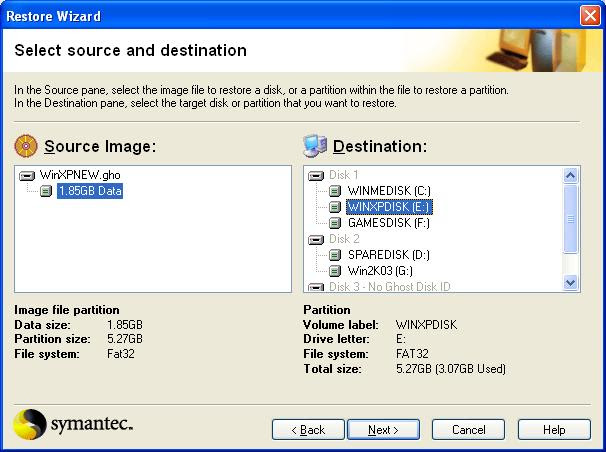This screenshot has height=452, width=606.
Task: Click the WinXPNEW.gho disk image icon
Action: point(27,176)
